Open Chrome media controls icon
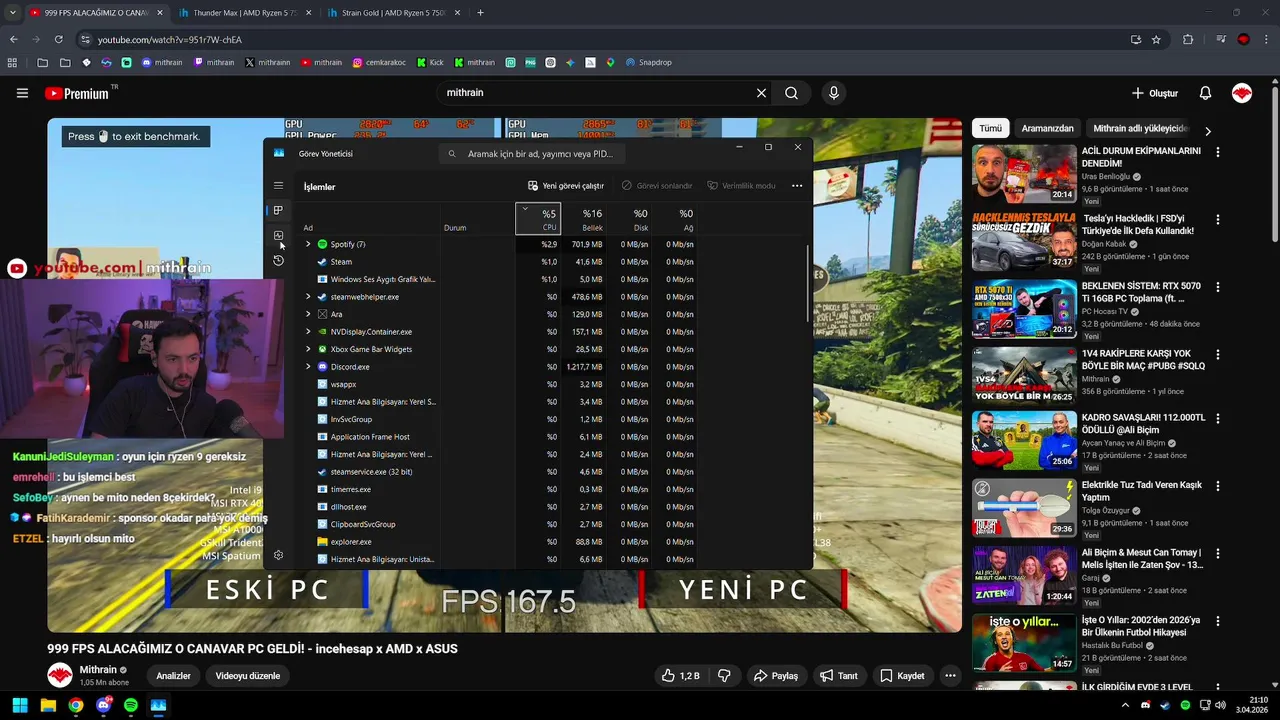 1221,39
